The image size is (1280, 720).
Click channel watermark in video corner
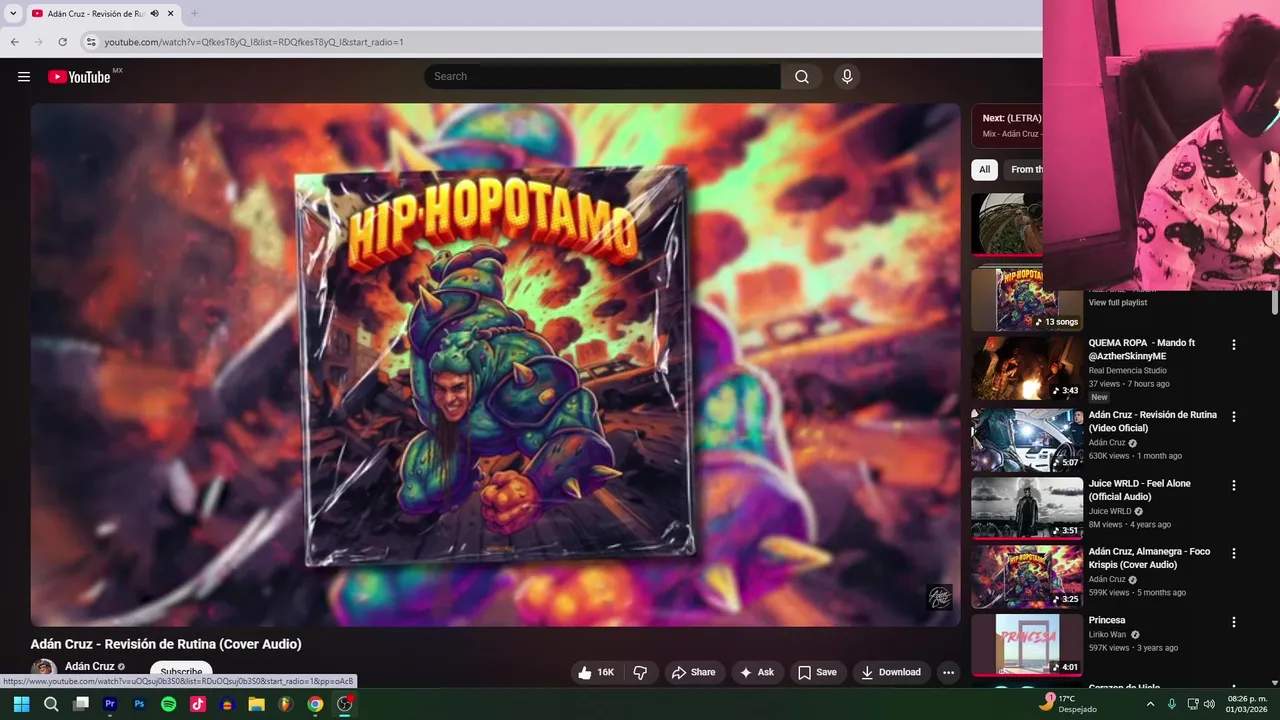tap(939, 597)
